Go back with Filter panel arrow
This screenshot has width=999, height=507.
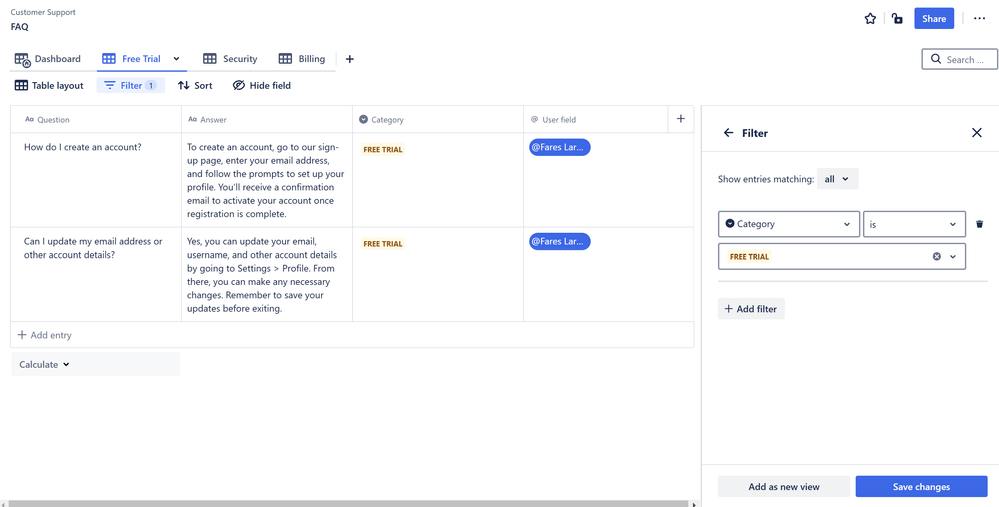729,133
